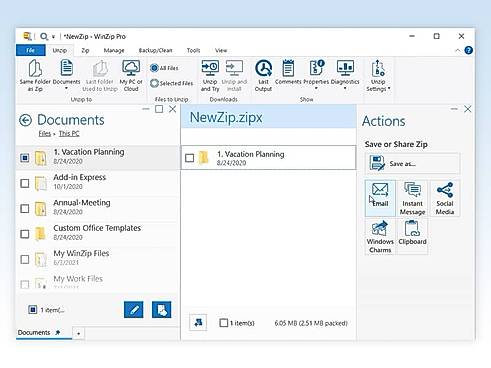491x368 pixels.
Task: Switch to the Manage ribbon tab
Action: [x=114, y=50]
